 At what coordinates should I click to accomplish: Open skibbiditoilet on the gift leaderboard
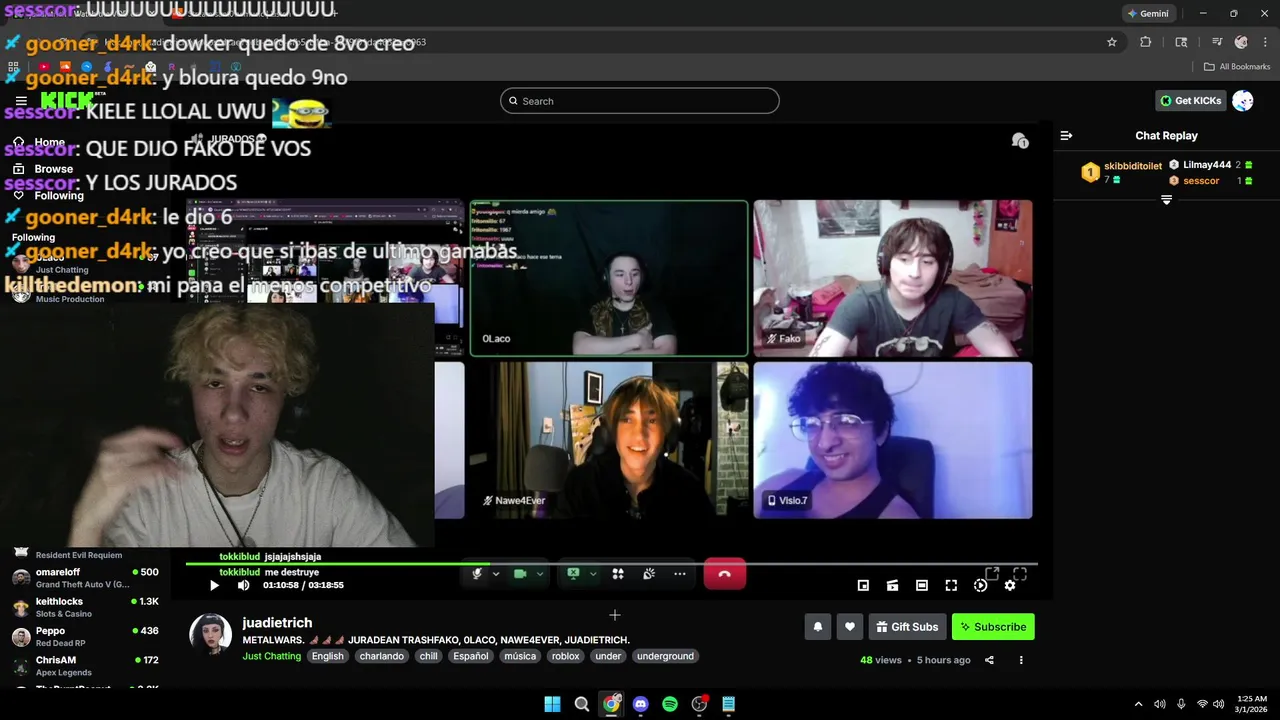pyautogui.click(x=1133, y=166)
